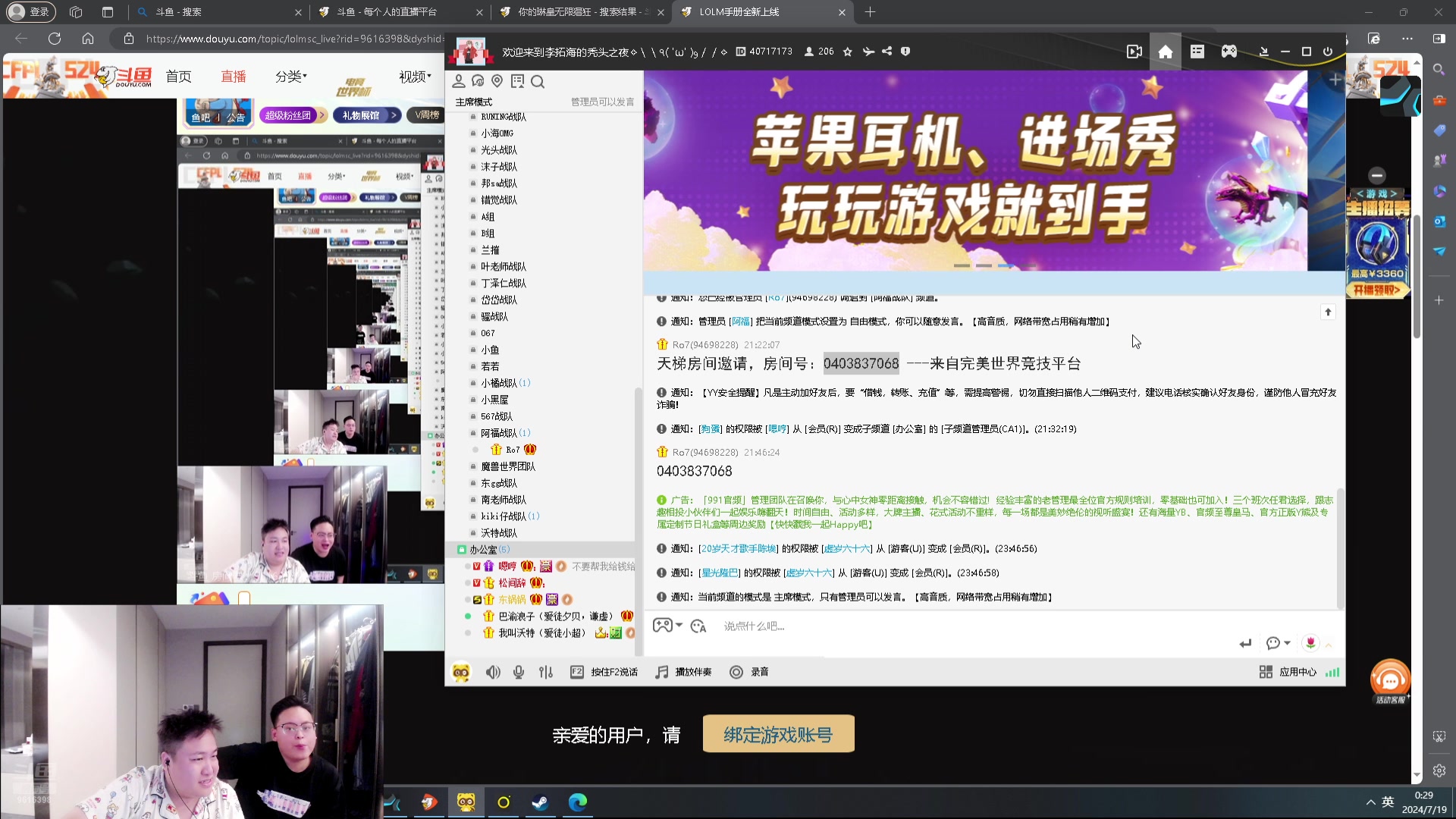Click the network signal strength icon

1332,672
